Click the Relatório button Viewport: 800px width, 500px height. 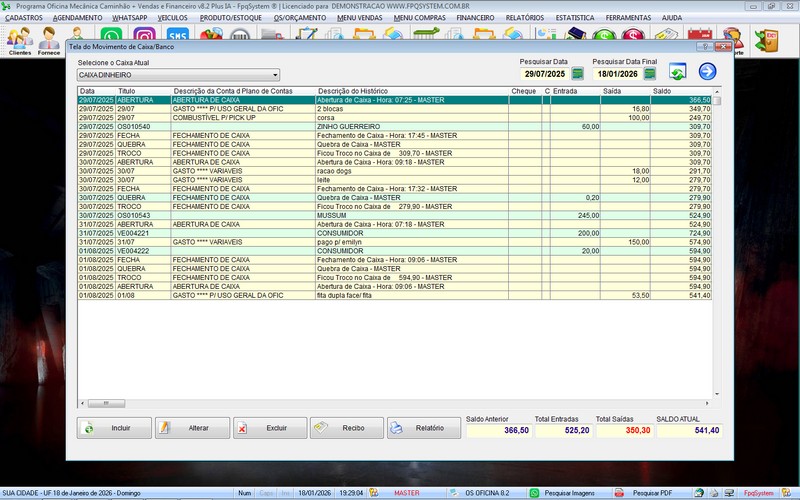[x=424, y=428]
